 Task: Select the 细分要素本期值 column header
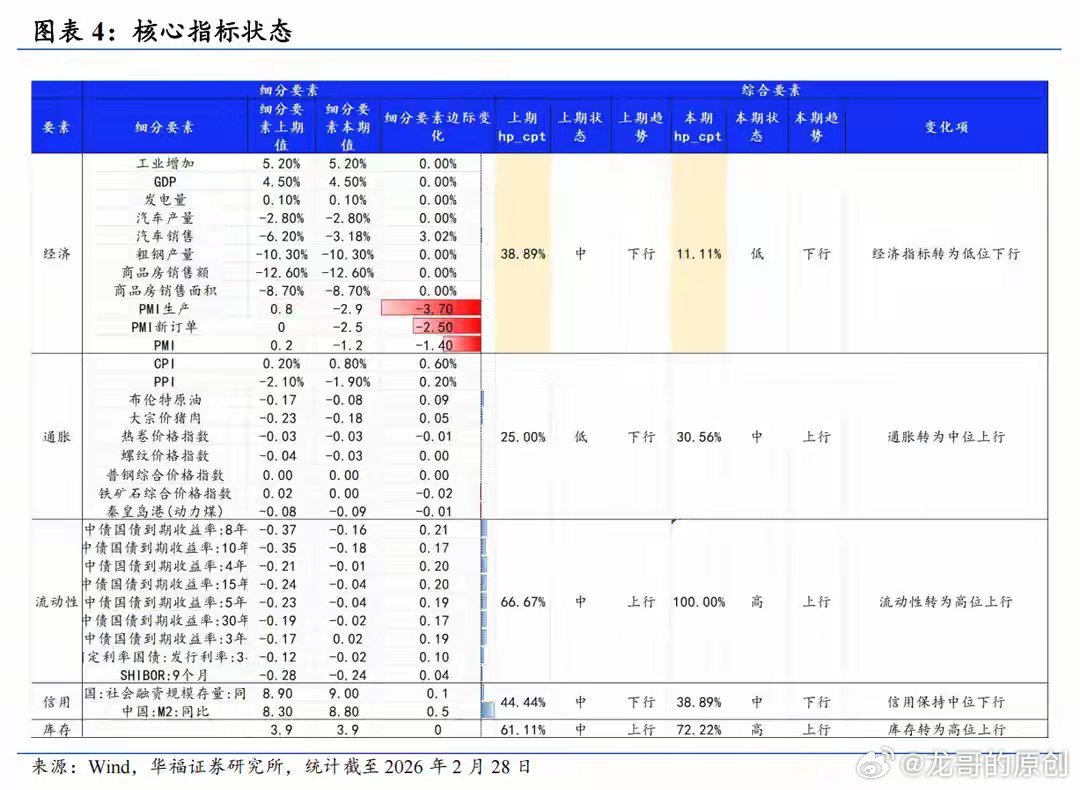(348, 127)
